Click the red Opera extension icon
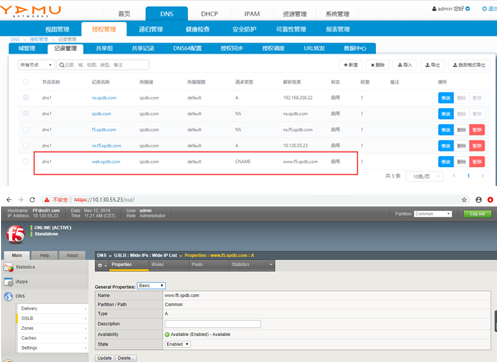This screenshot has width=497, height=362. click(x=490, y=200)
